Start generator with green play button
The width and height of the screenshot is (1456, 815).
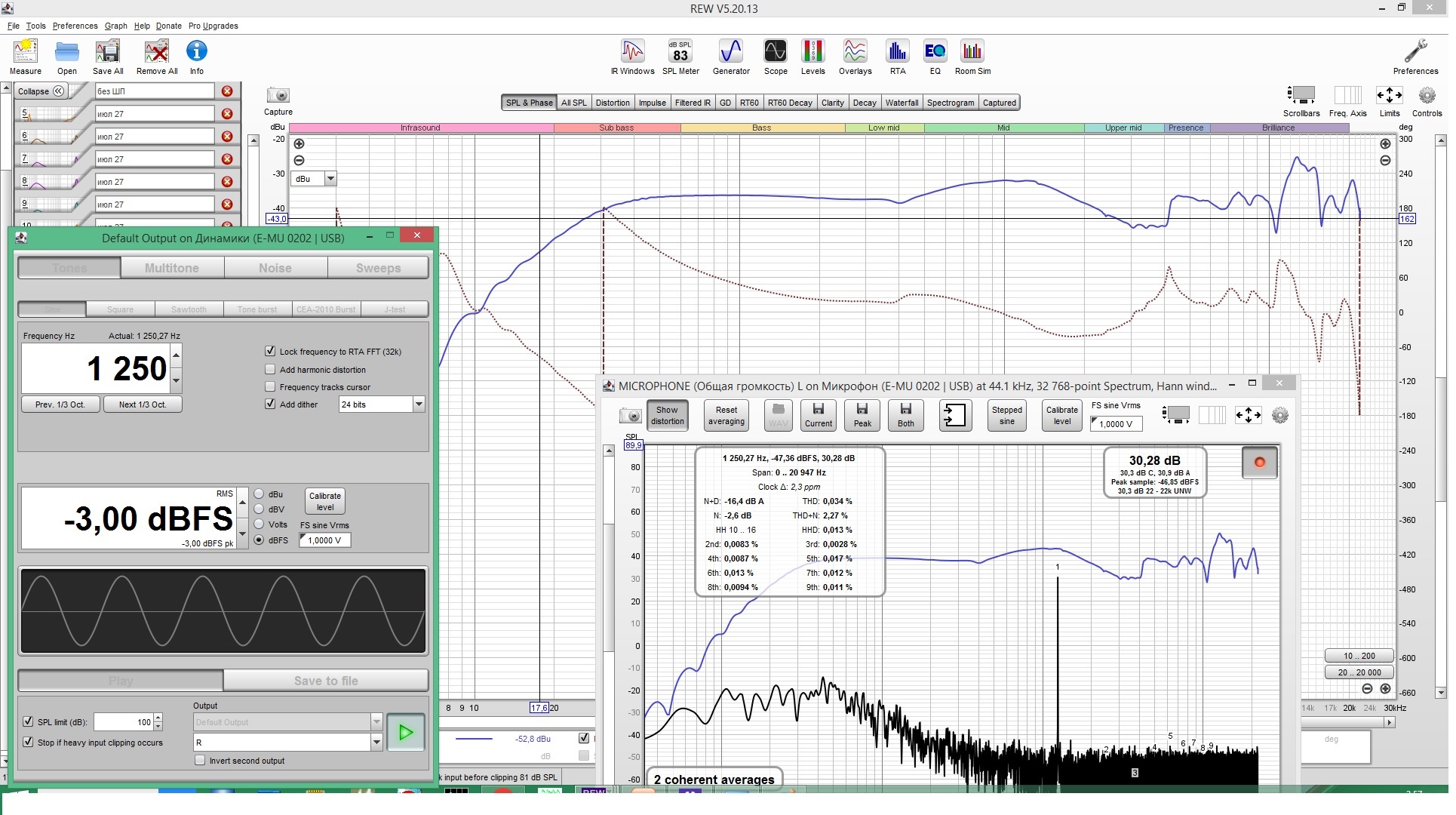[x=406, y=732]
